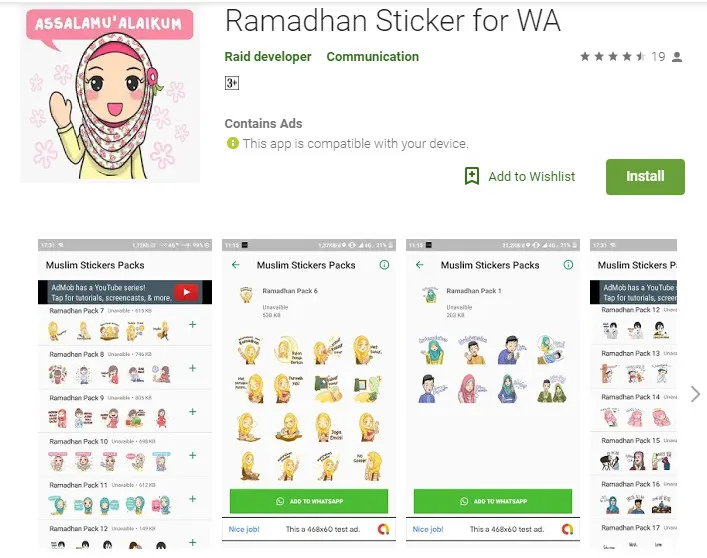Open the Communication category link

coord(372,57)
